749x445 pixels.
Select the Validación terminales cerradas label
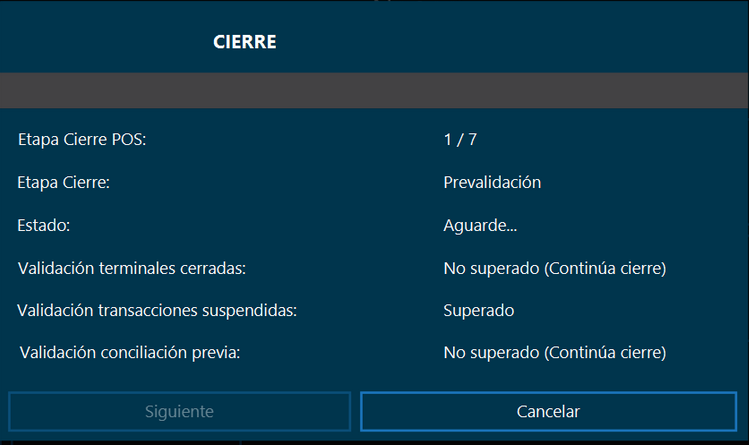point(132,268)
